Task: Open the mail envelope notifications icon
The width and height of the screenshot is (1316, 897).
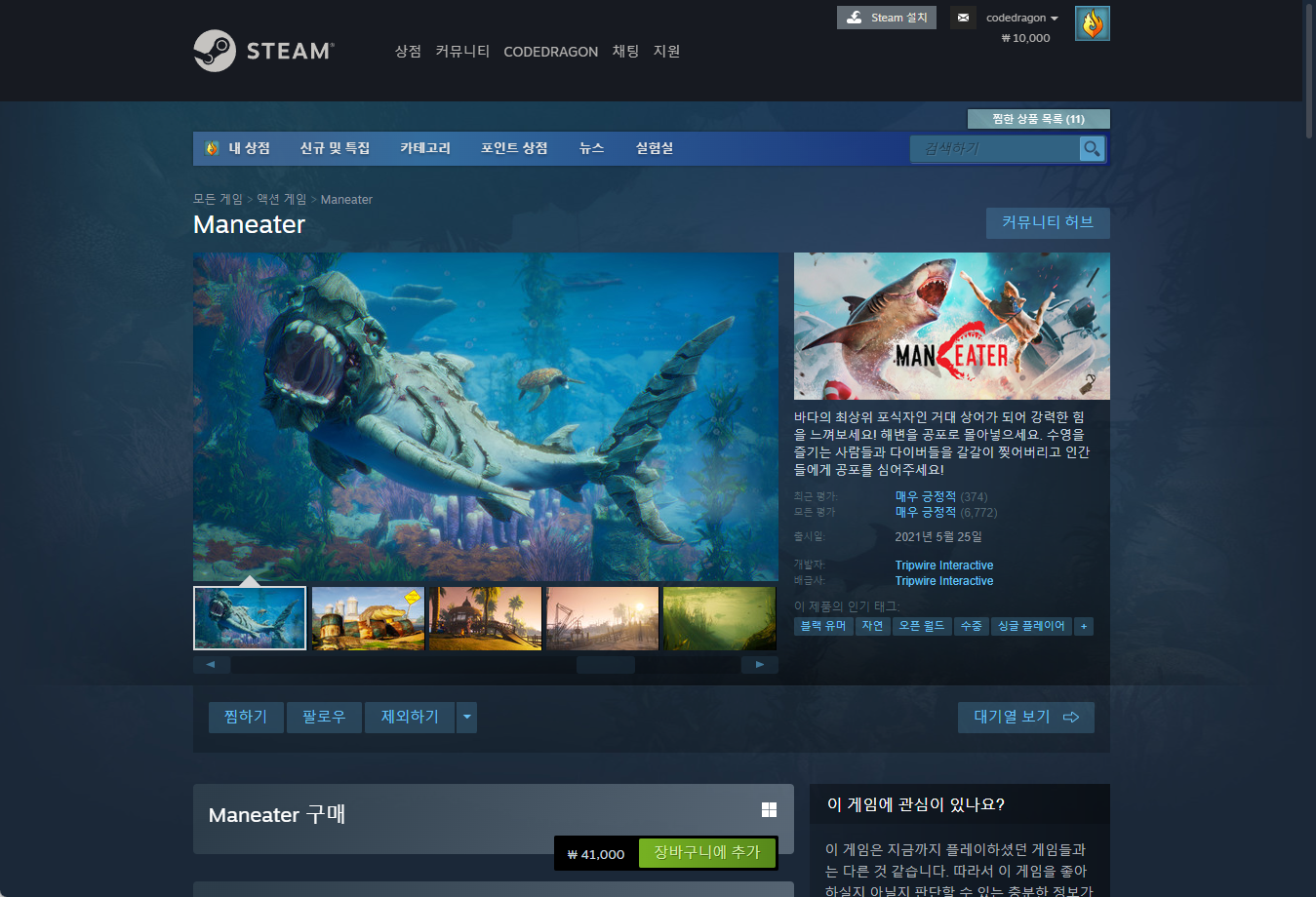Action: pos(963,18)
